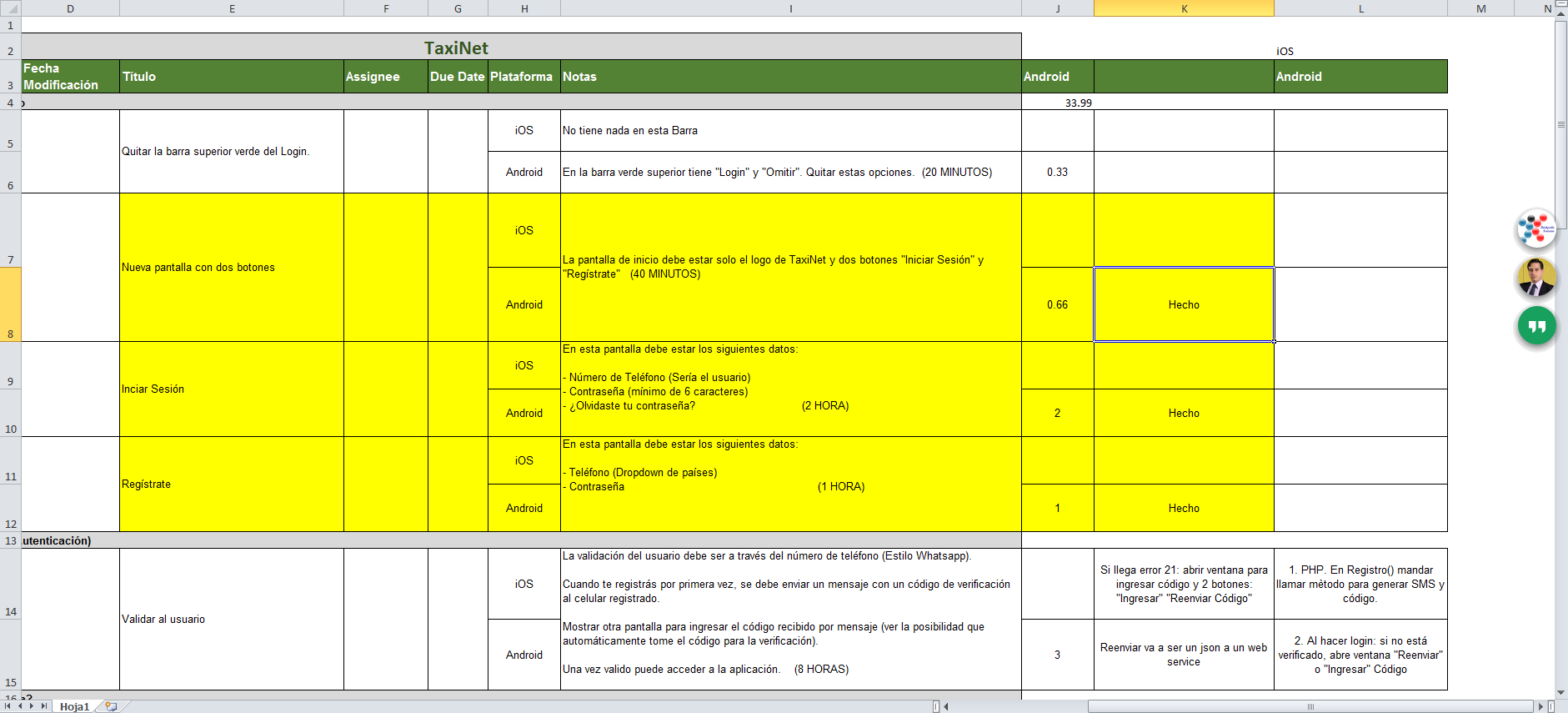This screenshot has height=713, width=1568.
Task: Click the 0.33 value cell
Action: (1058, 172)
